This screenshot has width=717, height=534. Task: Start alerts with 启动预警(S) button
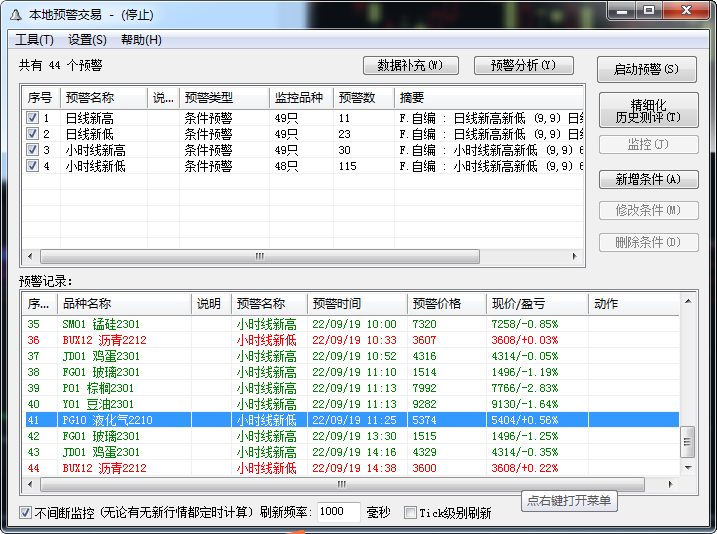pyautogui.click(x=647, y=69)
